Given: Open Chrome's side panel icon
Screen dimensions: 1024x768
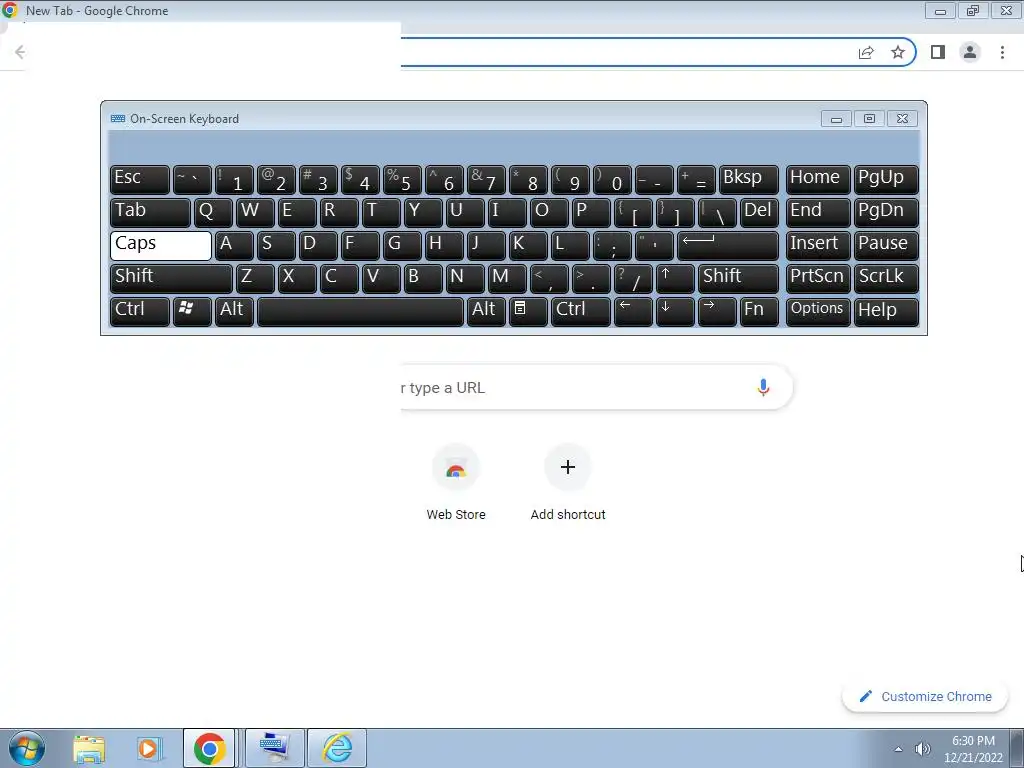Looking at the screenshot, I should point(938,52).
